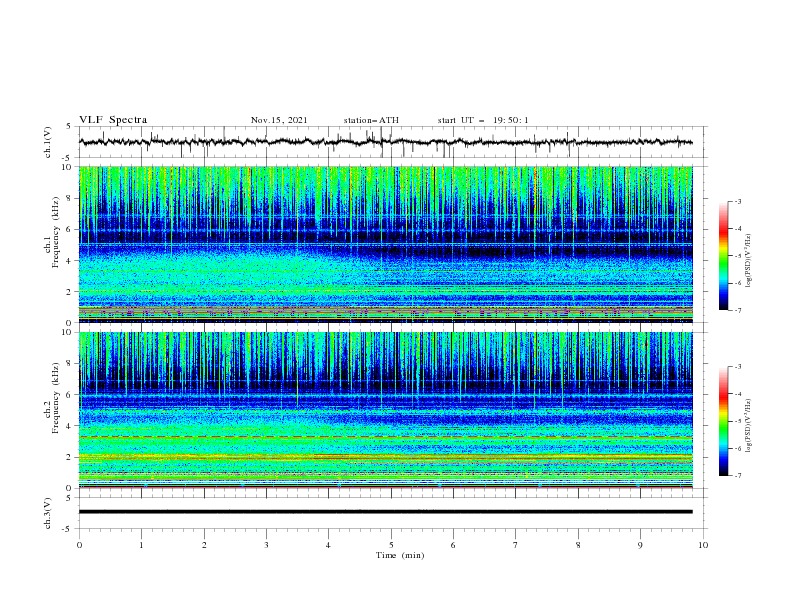
Task: Click the time axis tick label "1"
Action: click(141, 545)
